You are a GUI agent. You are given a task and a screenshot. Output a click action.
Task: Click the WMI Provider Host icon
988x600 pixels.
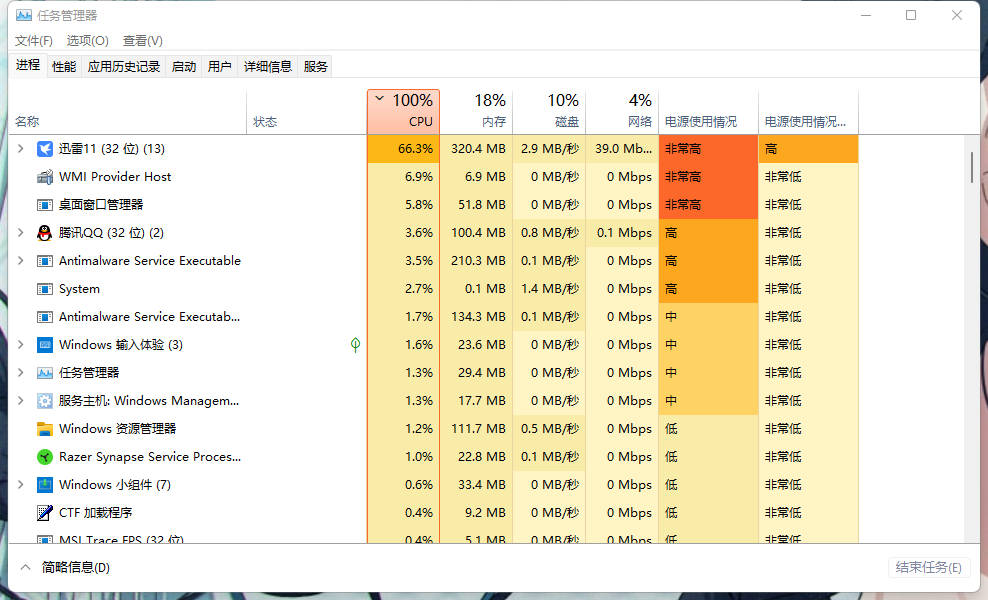(45, 177)
